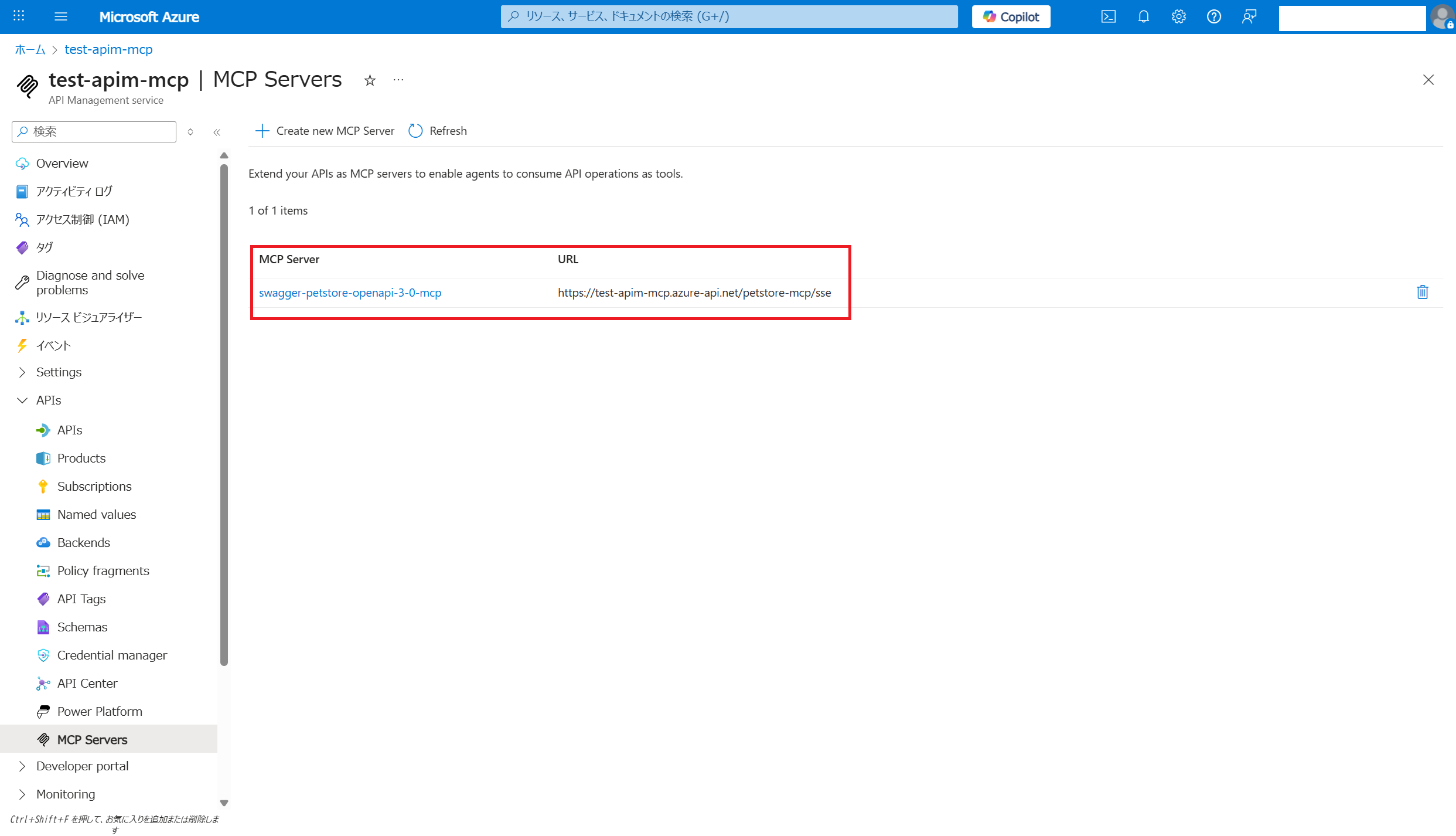This screenshot has height=836, width=1456.
Task: Click the Credential manager icon
Action: [43, 655]
